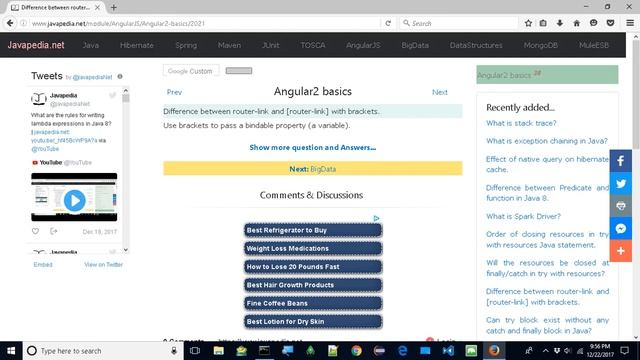Click the grey search button beside Google Custom

point(239,71)
